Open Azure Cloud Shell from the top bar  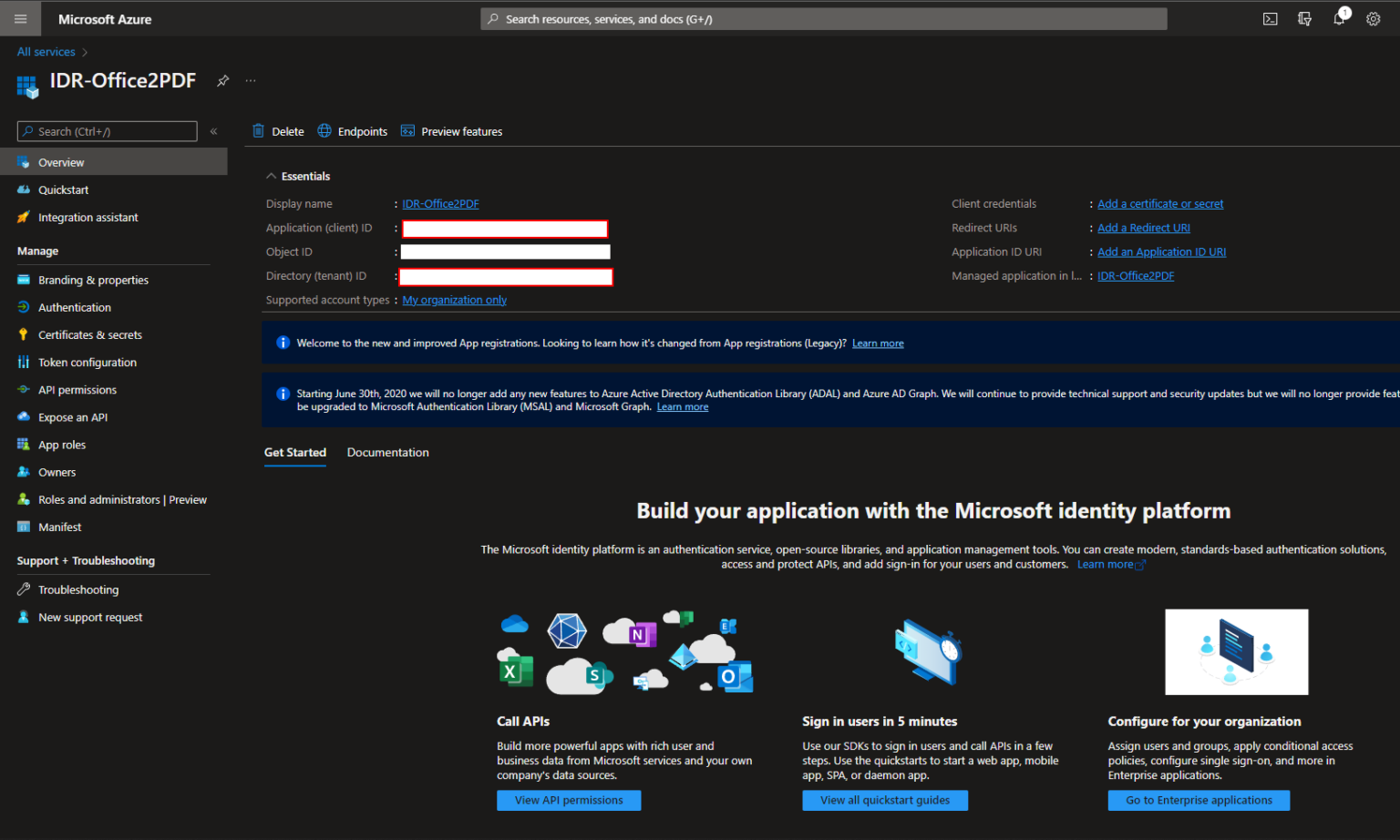coord(1270,18)
